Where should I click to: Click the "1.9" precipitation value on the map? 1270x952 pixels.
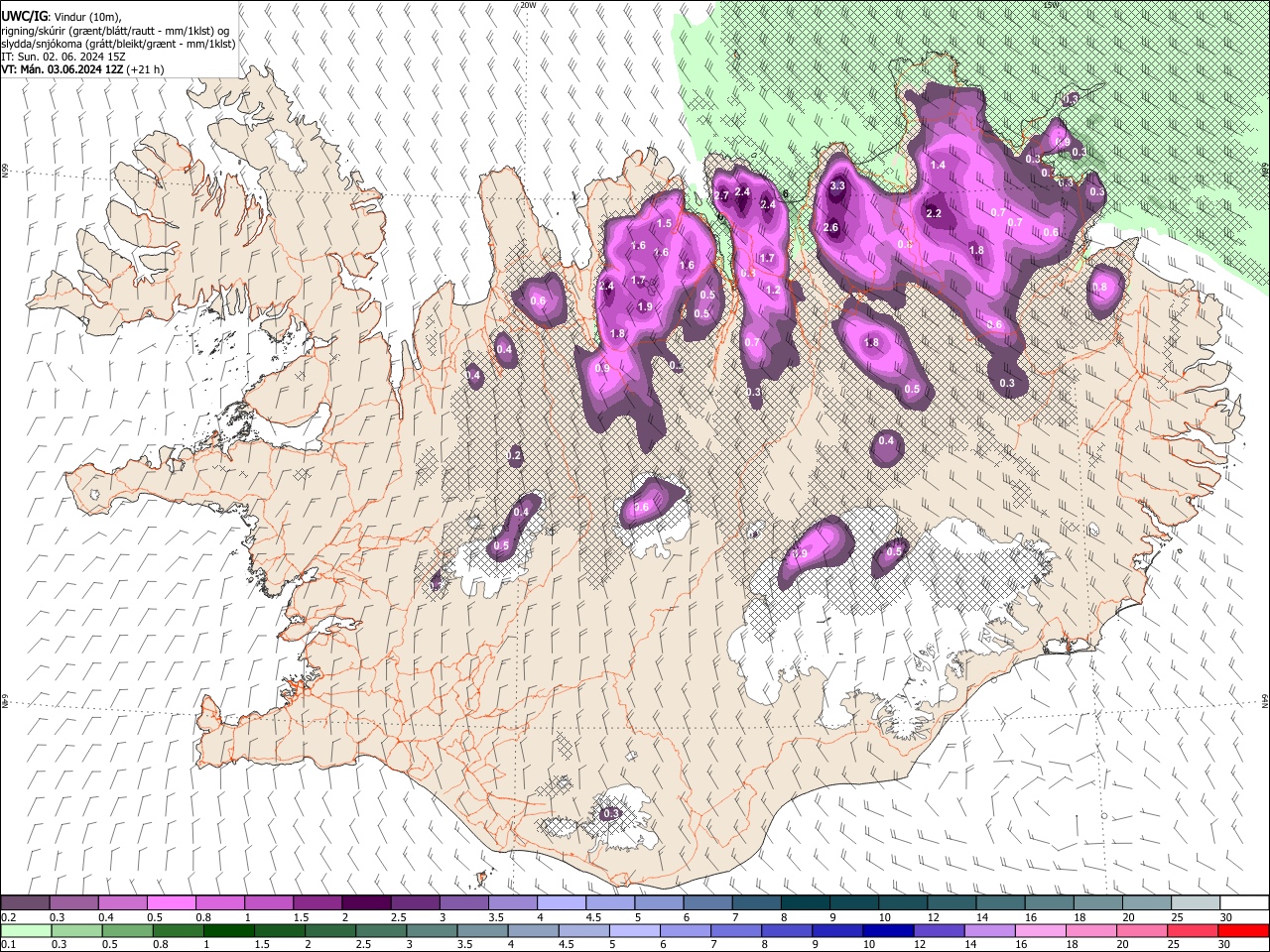[645, 306]
